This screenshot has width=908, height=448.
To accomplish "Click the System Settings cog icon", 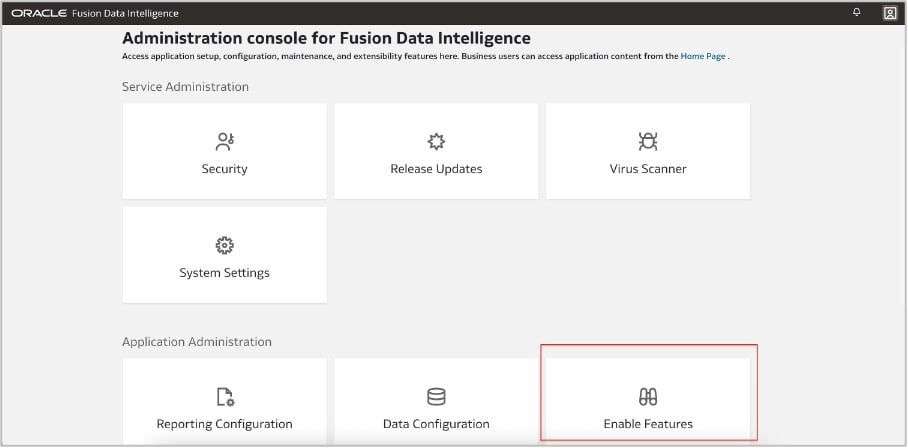I will [x=224, y=245].
